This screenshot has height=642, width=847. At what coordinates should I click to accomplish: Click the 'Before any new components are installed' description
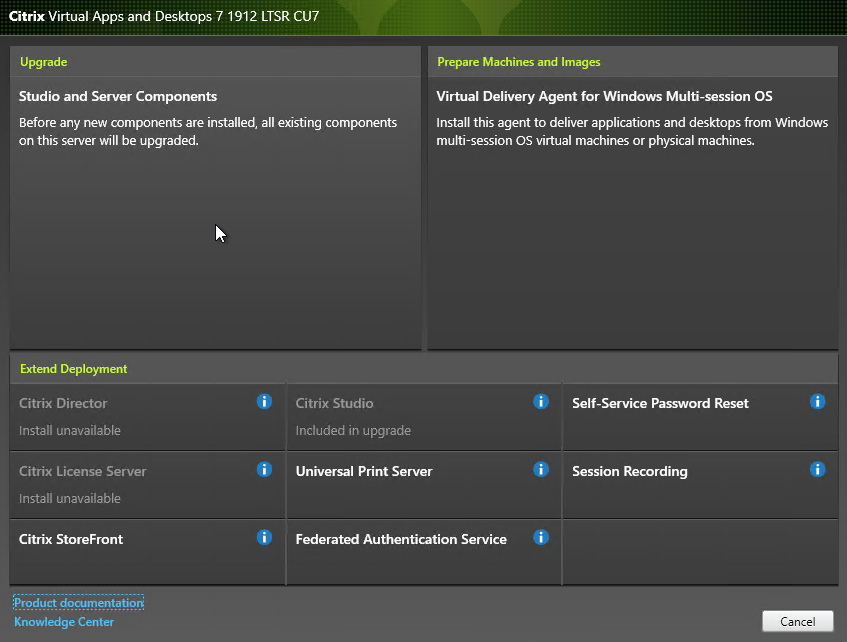[208, 131]
